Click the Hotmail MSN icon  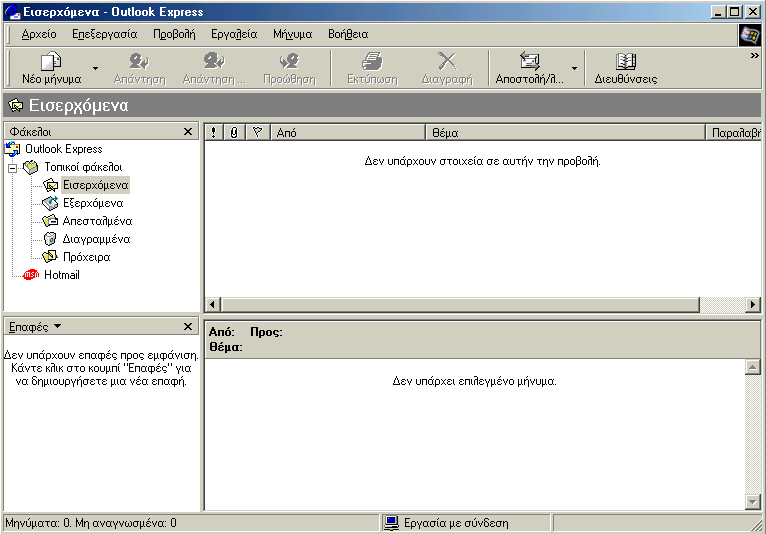click(31, 275)
